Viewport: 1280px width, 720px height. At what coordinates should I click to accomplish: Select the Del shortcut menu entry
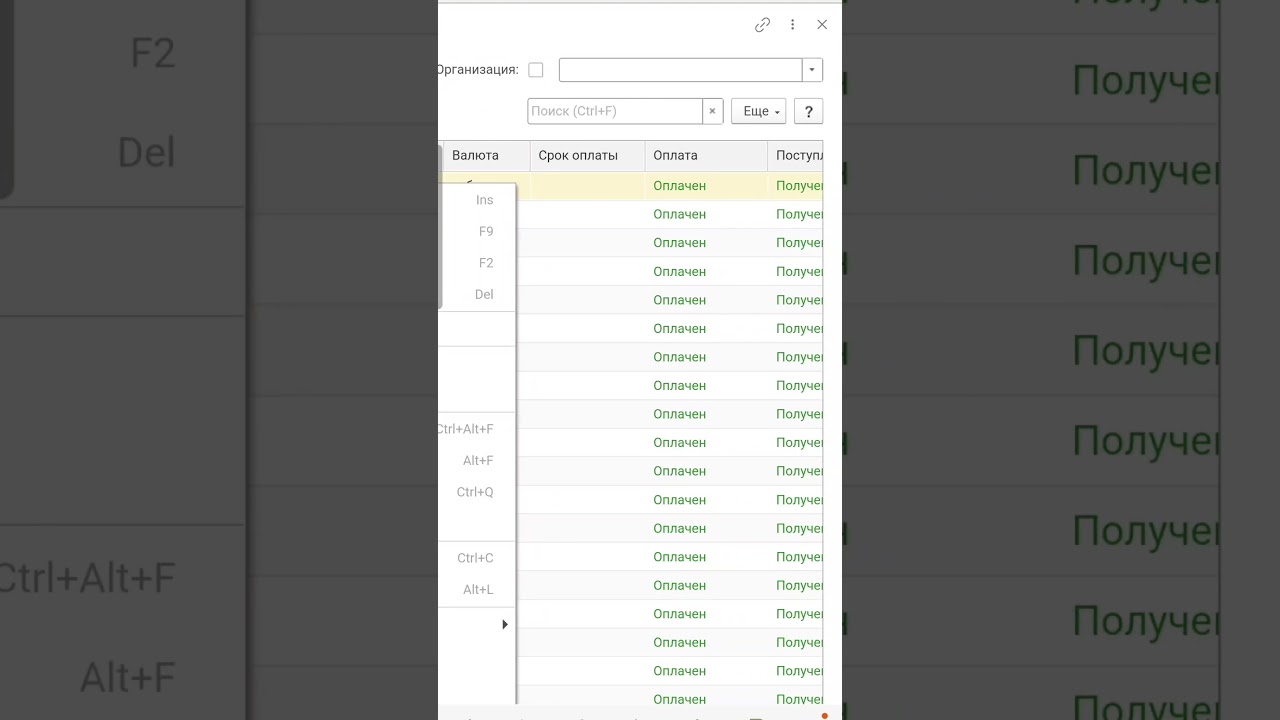coord(477,294)
